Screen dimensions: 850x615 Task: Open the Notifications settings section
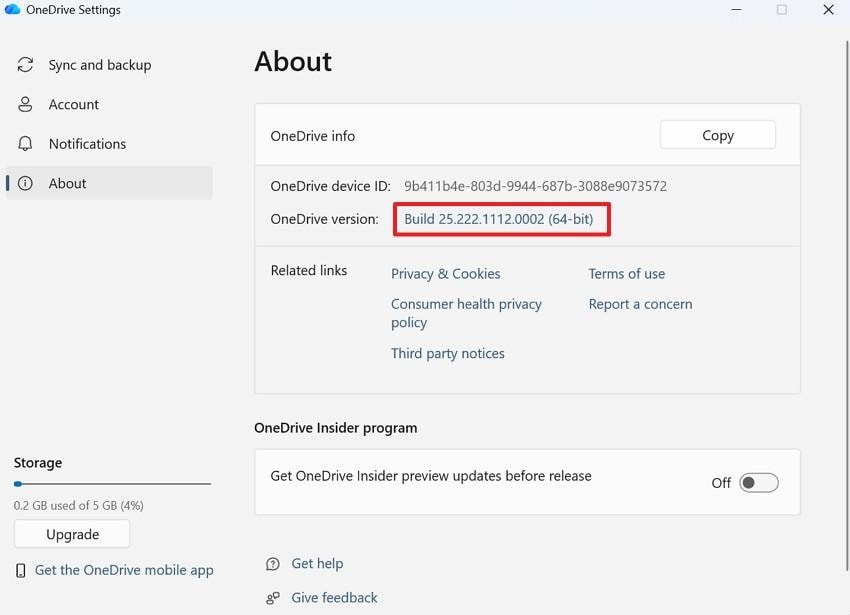coord(87,143)
